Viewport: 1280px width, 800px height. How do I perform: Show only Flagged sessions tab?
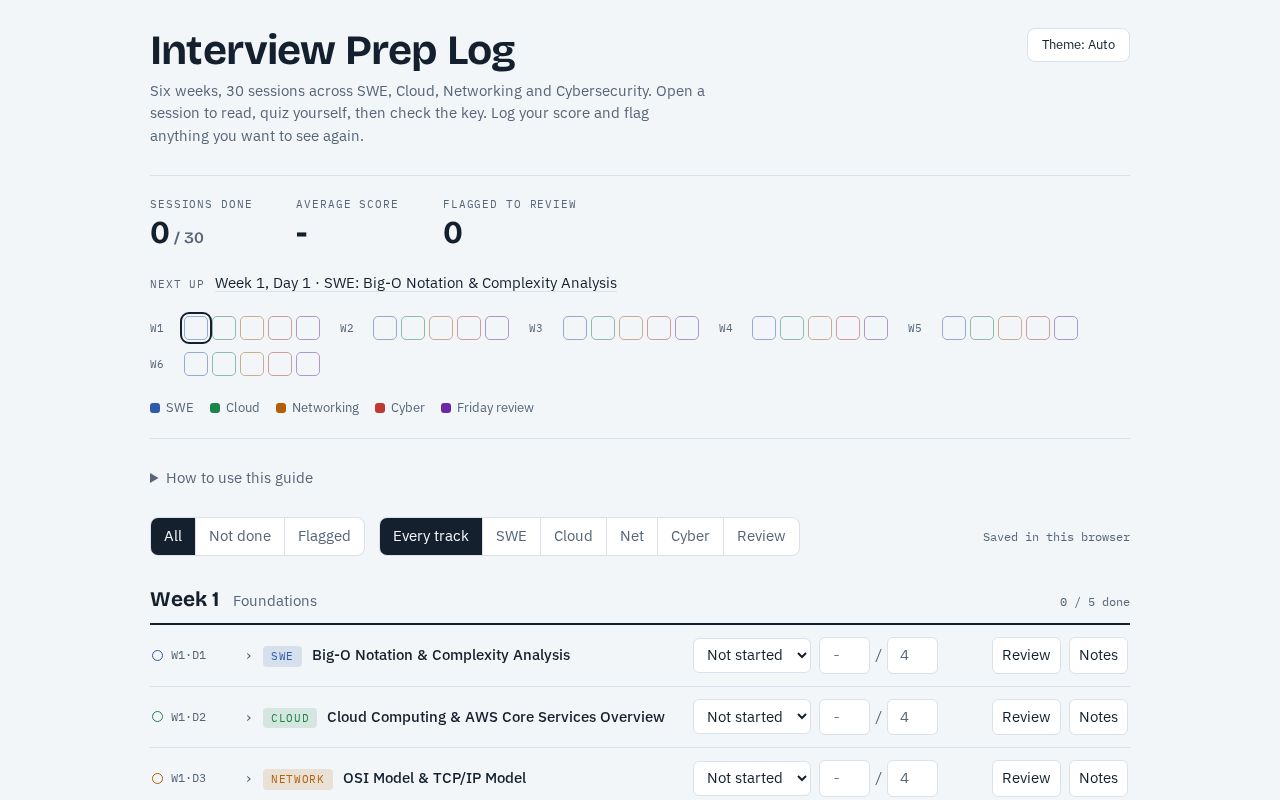tap(324, 536)
